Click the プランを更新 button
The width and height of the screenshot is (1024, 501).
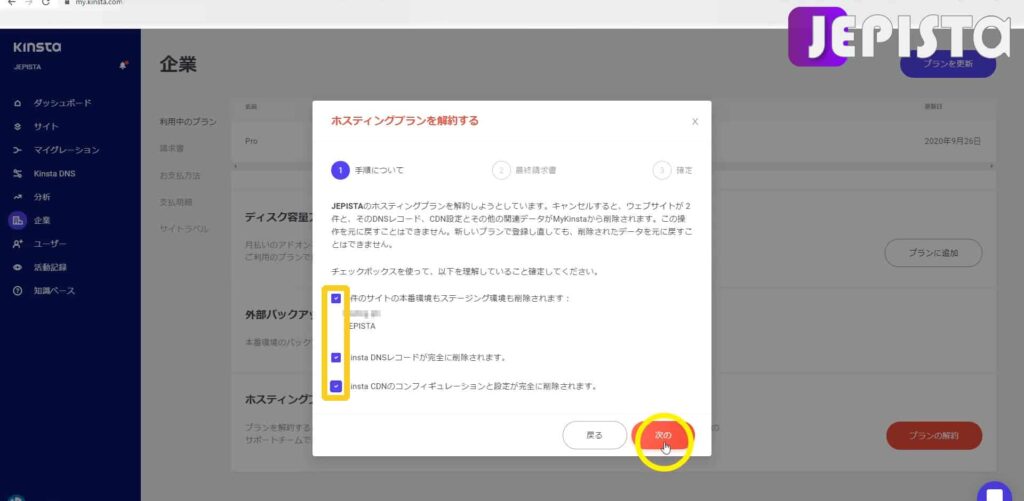pos(948,64)
